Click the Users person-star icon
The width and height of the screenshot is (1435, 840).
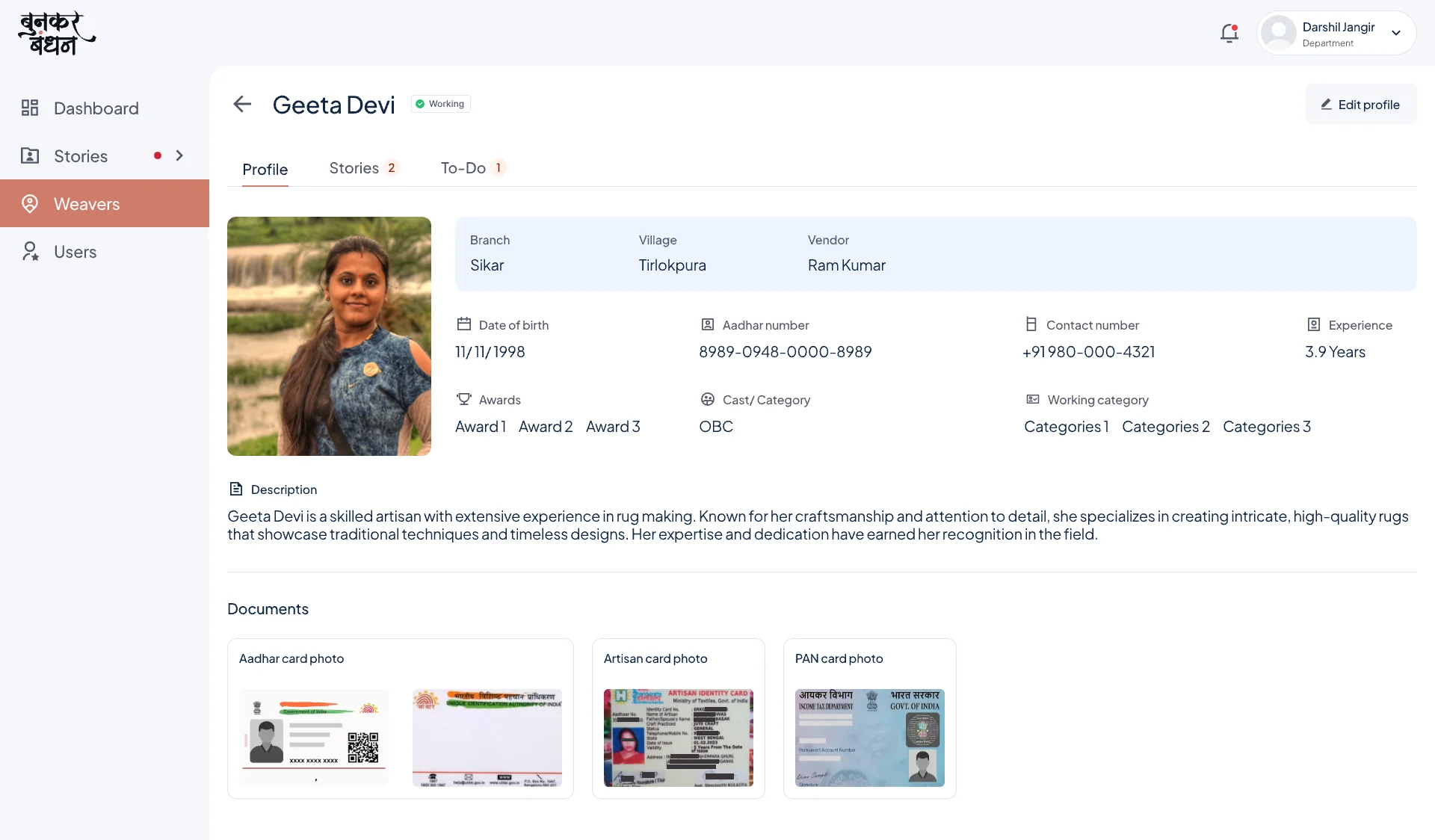click(x=30, y=251)
